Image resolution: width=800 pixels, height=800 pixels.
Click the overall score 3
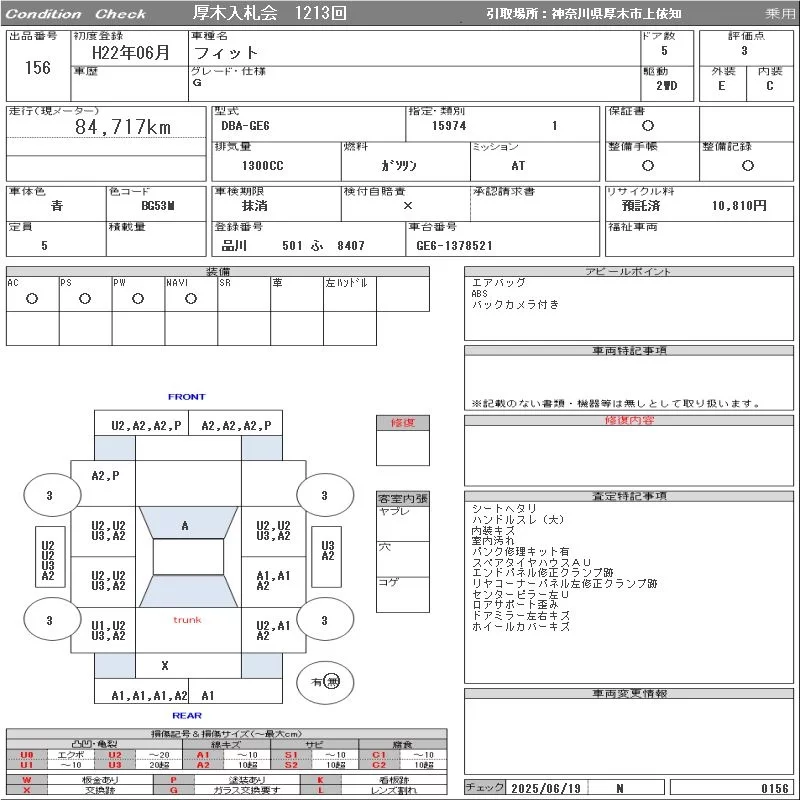[744, 51]
